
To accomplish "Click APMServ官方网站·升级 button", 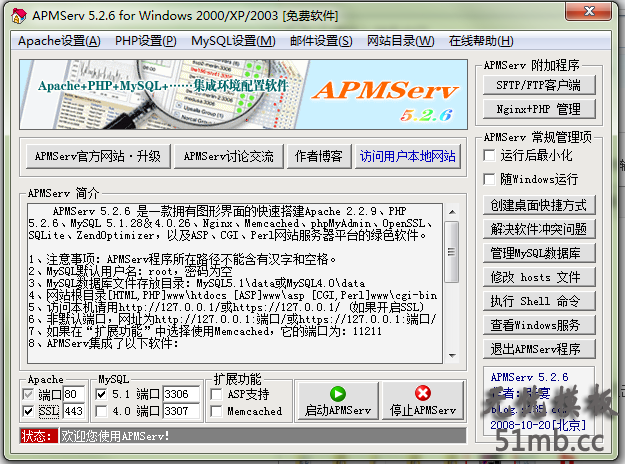I will (98, 156).
